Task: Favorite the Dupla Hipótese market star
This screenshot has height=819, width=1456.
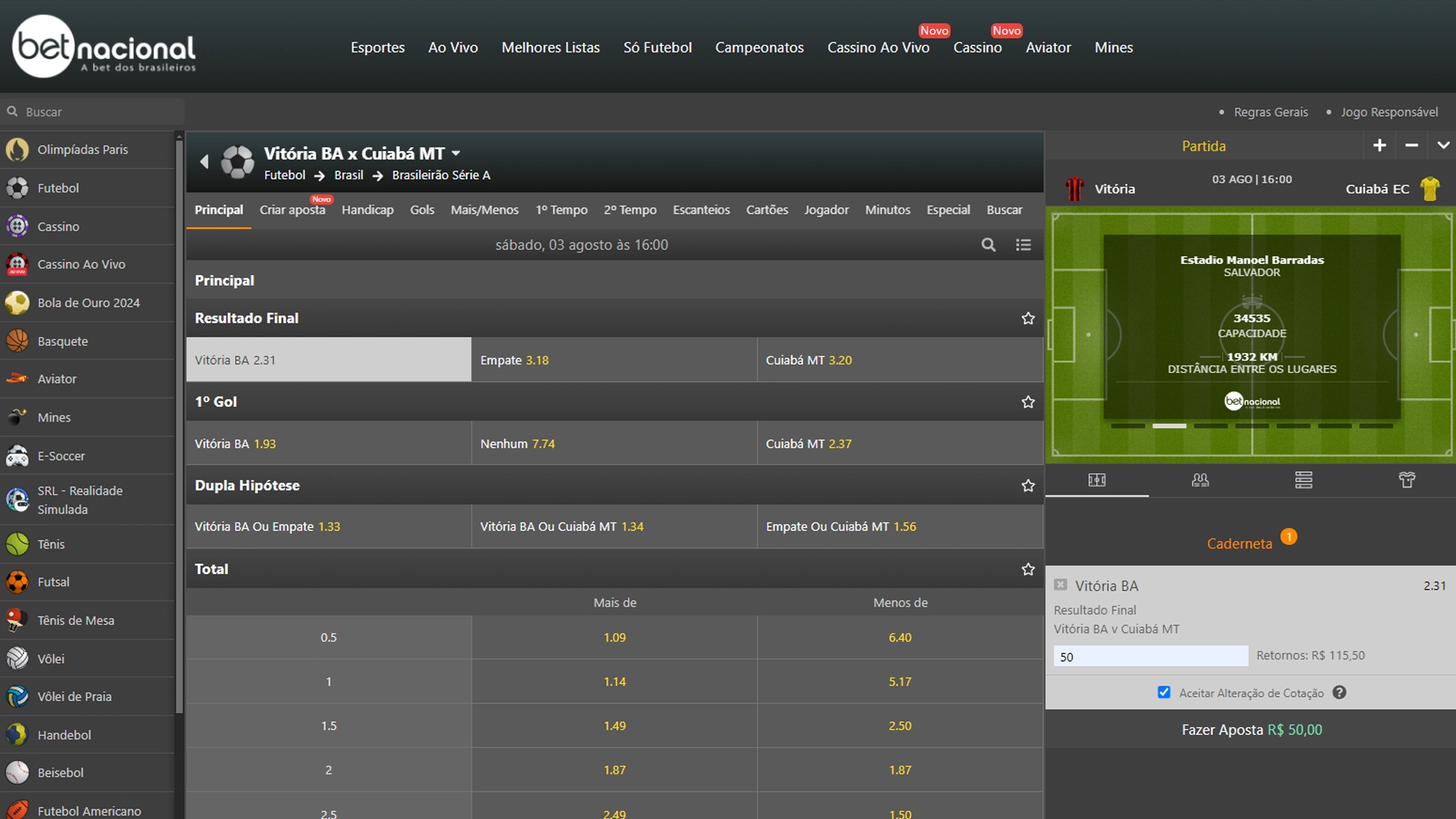Action: pos(1028,485)
